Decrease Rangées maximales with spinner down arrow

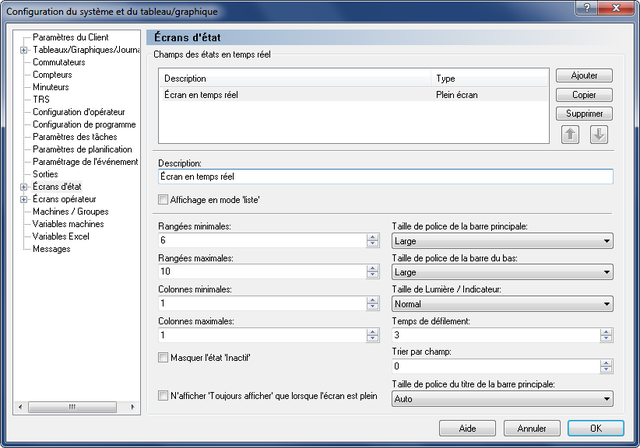[x=372, y=275]
